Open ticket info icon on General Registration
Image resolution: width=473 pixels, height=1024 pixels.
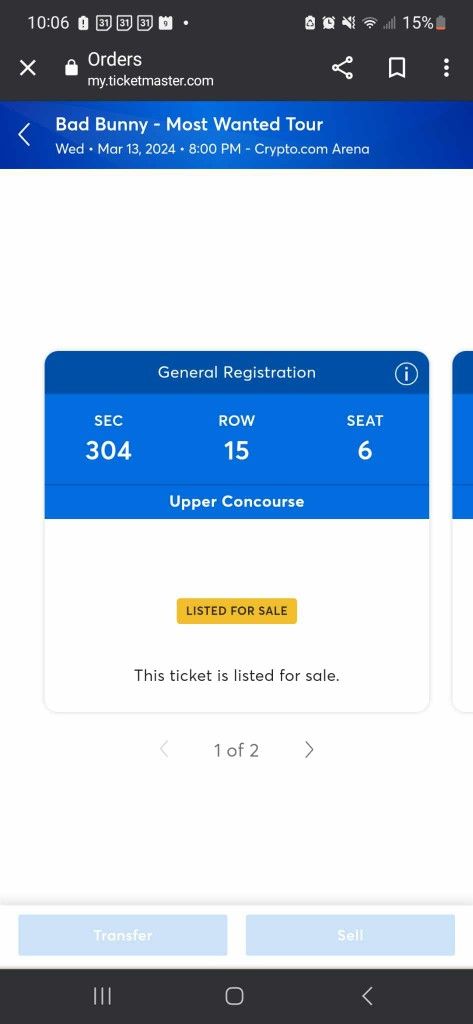pyautogui.click(x=406, y=374)
